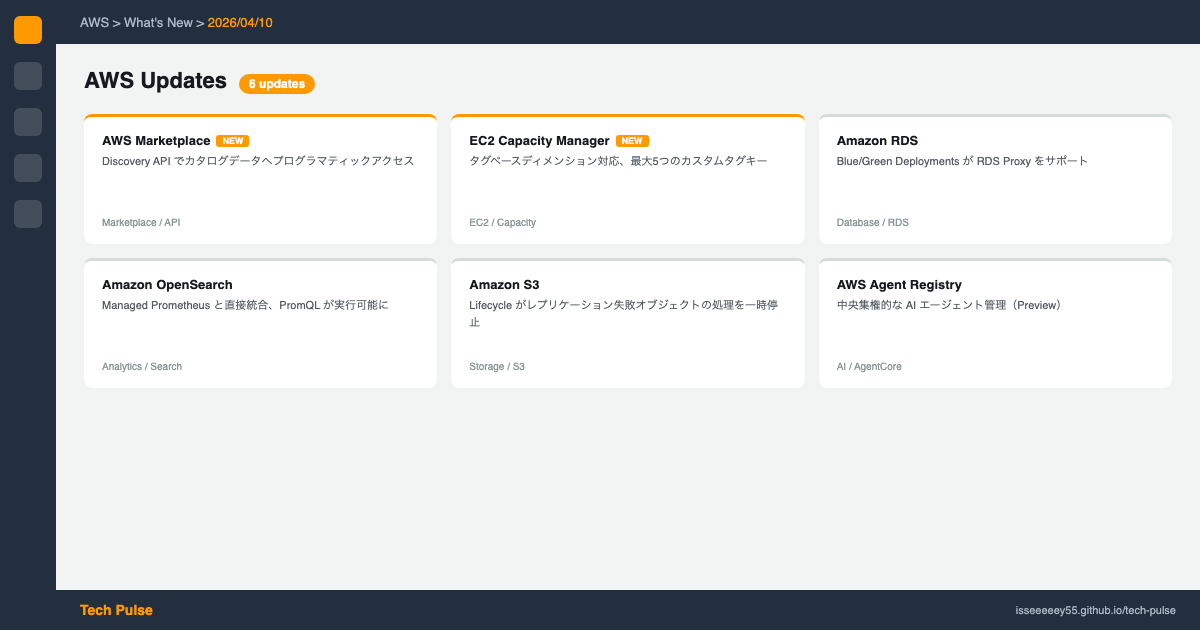Open the AWS Agent Registry card title

click(x=899, y=285)
